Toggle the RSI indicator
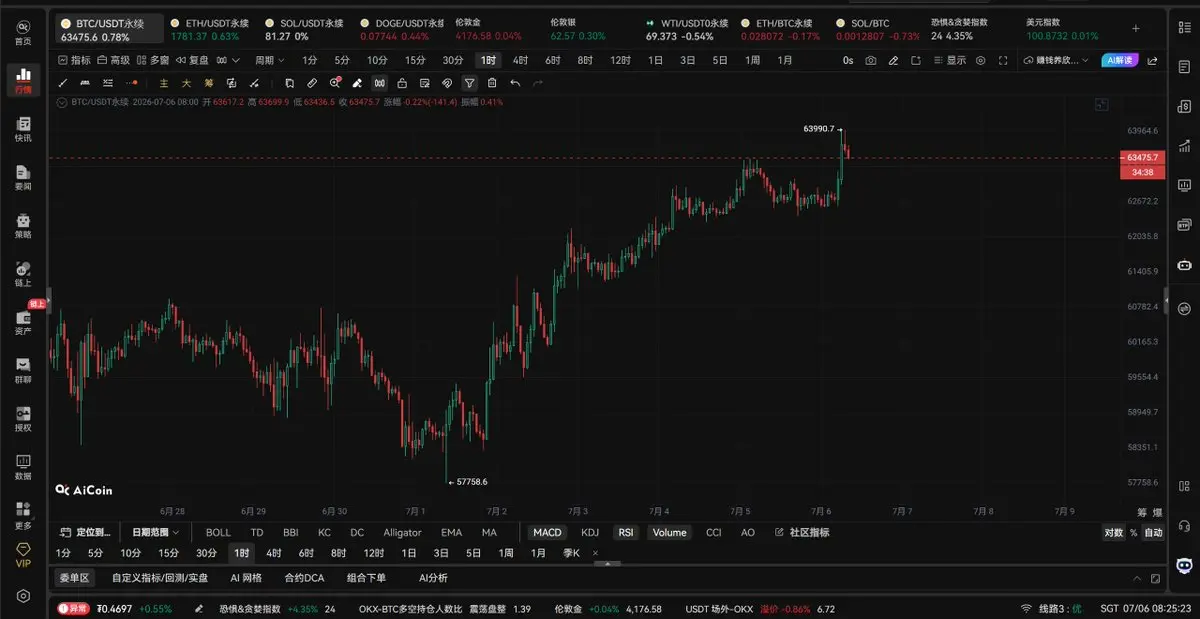The image size is (1200, 619). click(x=626, y=533)
